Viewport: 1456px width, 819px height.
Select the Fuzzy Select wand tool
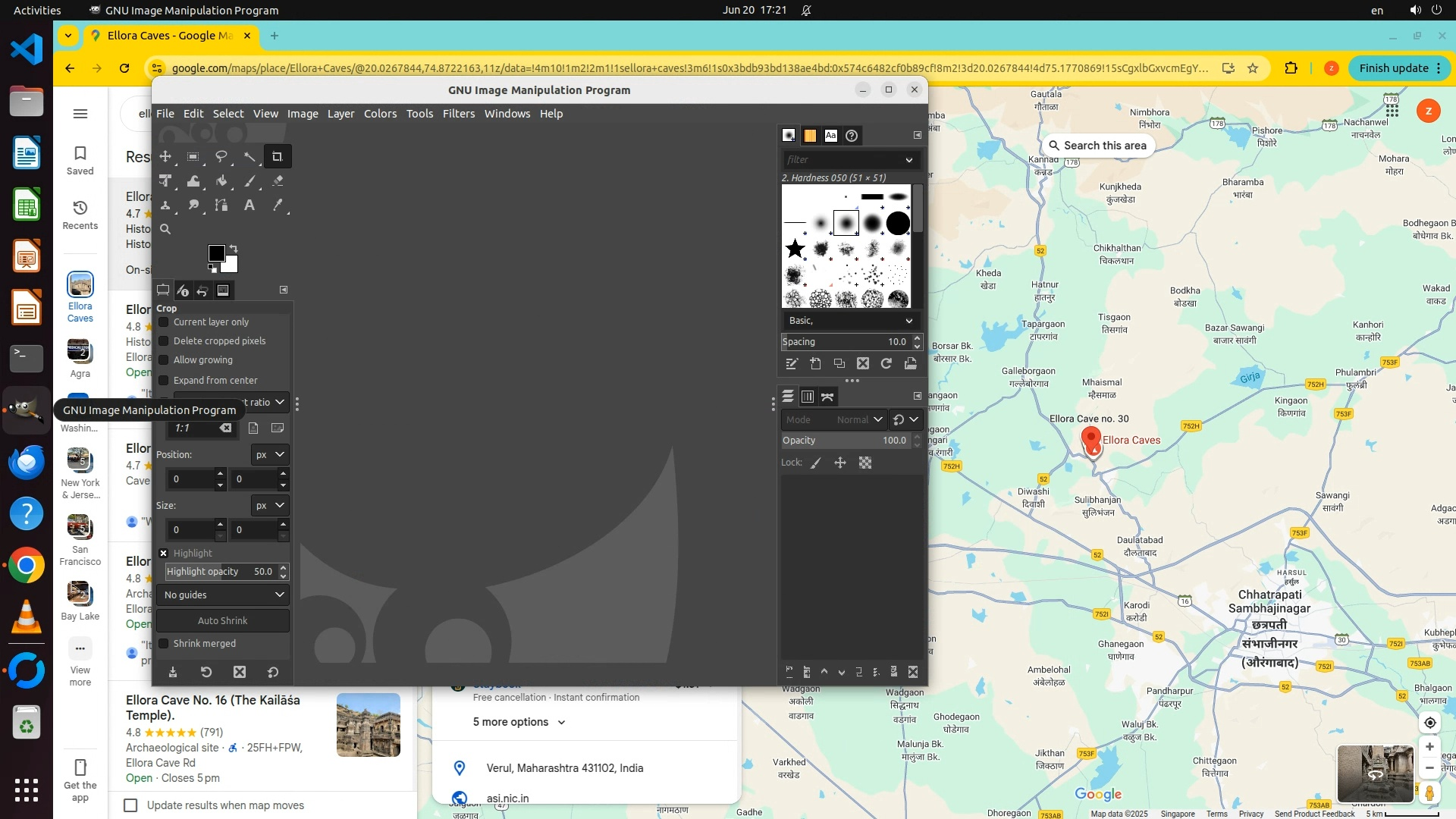coord(249,157)
